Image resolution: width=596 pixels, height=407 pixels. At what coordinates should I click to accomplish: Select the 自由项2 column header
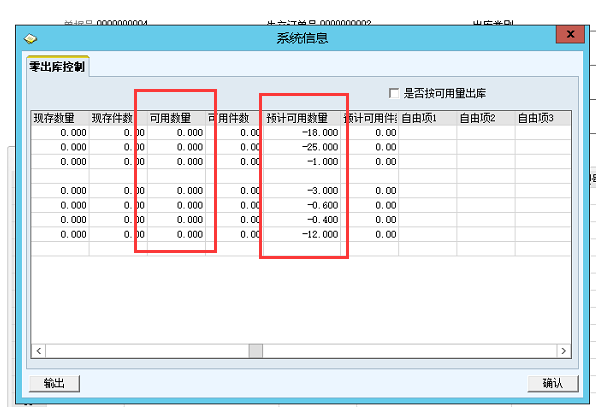click(x=486, y=118)
